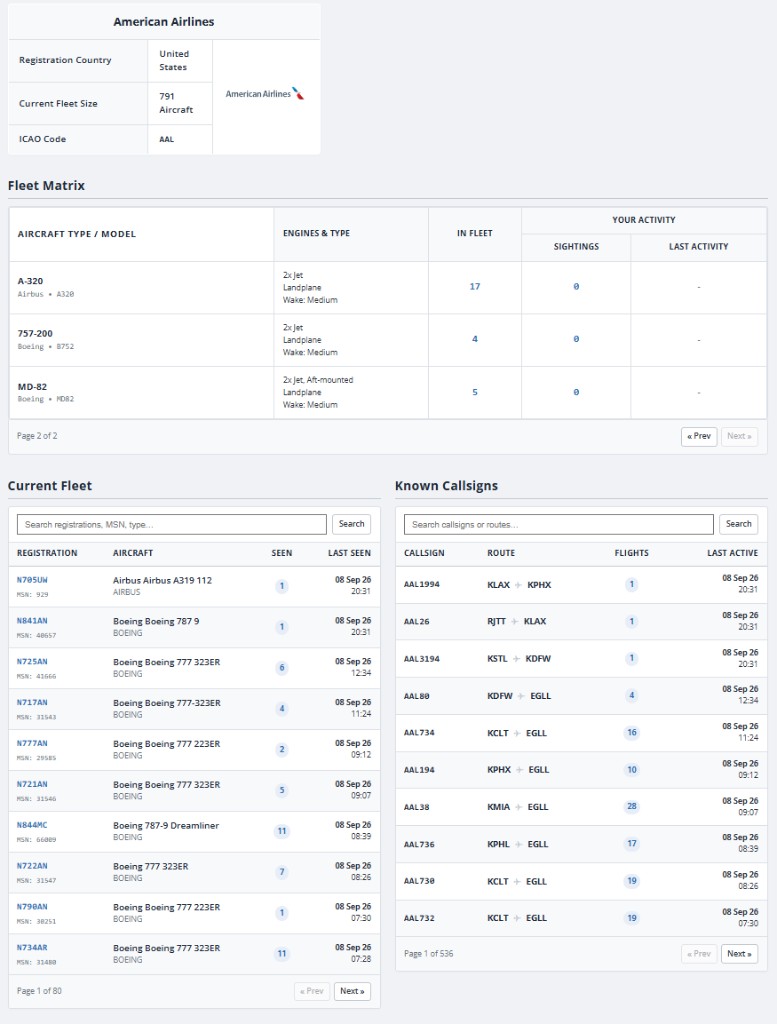The width and height of the screenshot is (777, 1024).
Task: Select callsign AAL38
Action: pos(417,807)
